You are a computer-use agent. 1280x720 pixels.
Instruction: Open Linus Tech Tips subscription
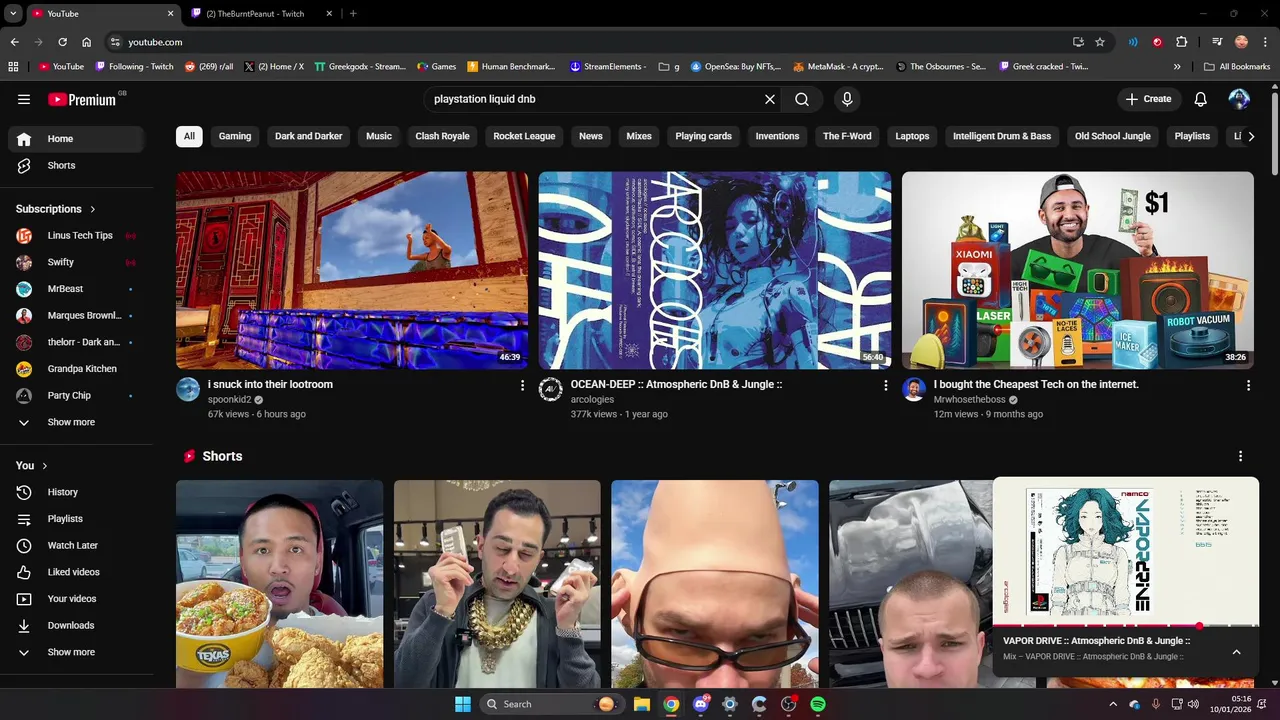(76, 235)
